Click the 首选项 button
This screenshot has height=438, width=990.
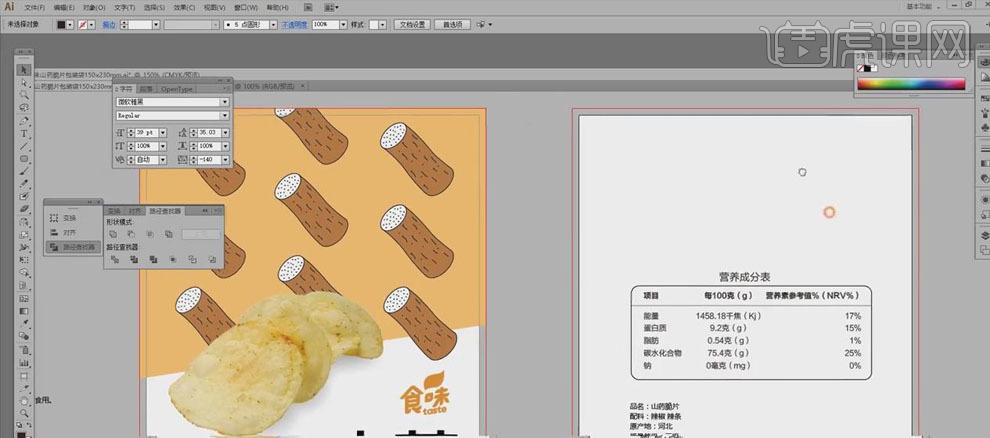click(452, 25)
